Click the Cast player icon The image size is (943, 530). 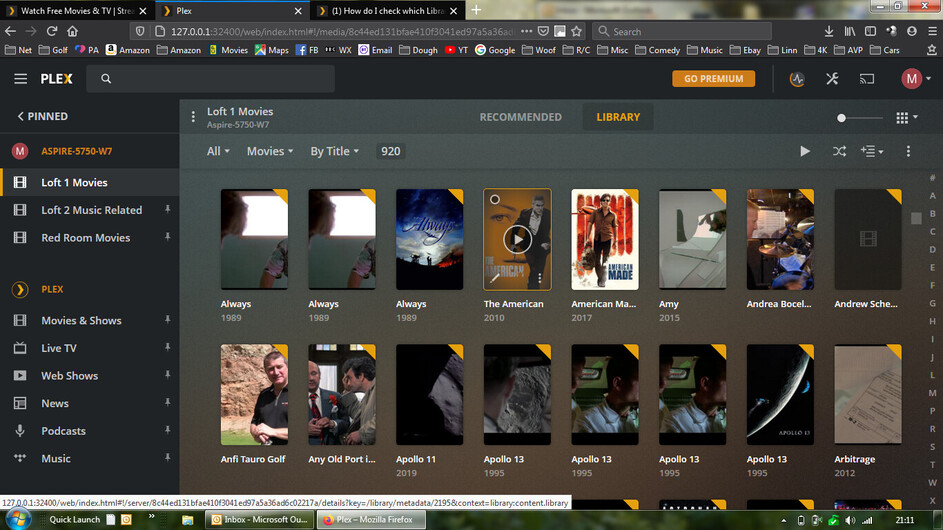(x=867, y=79)
